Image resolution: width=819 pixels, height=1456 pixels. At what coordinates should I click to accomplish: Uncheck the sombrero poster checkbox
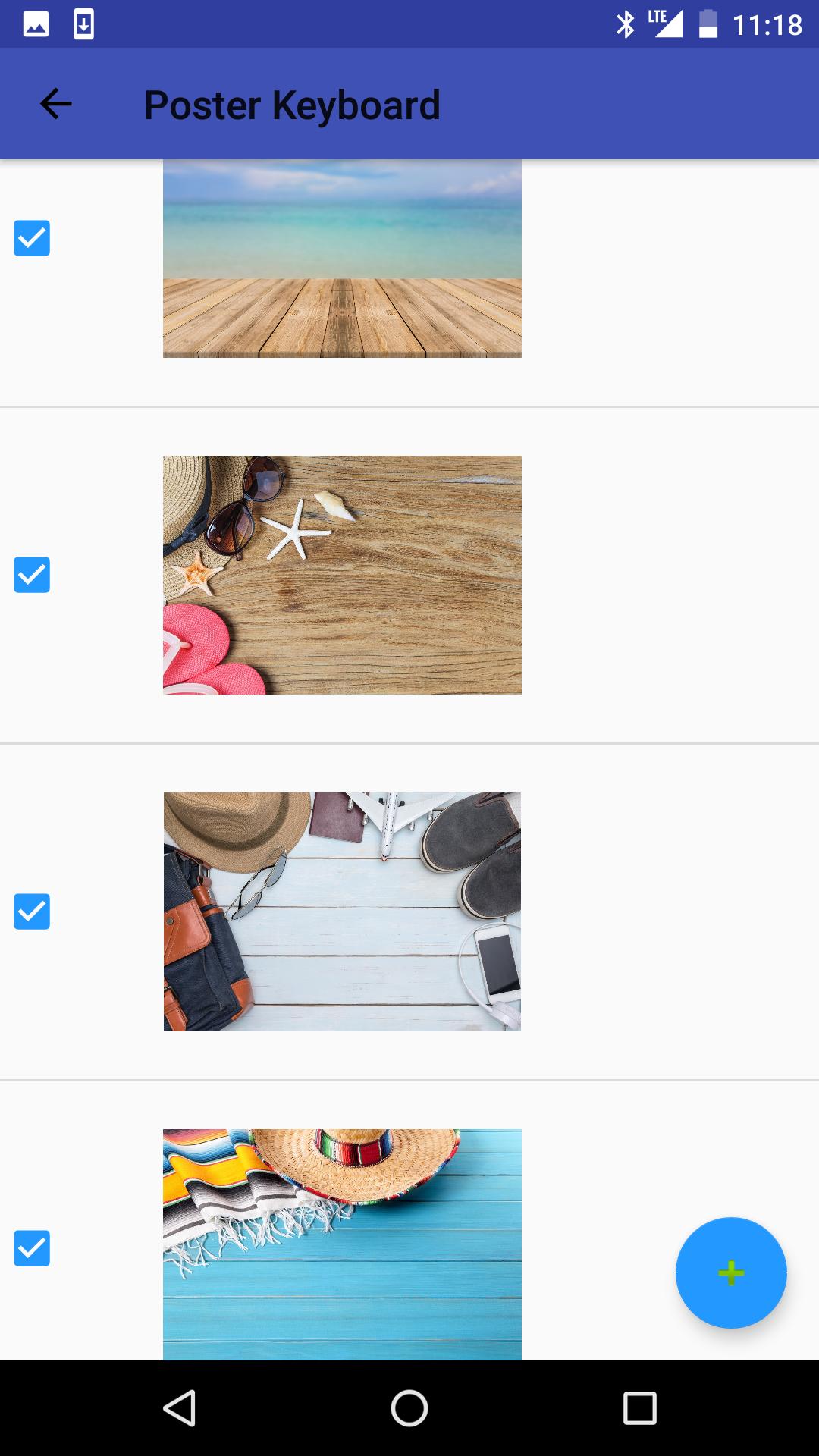coord(32,1248)
